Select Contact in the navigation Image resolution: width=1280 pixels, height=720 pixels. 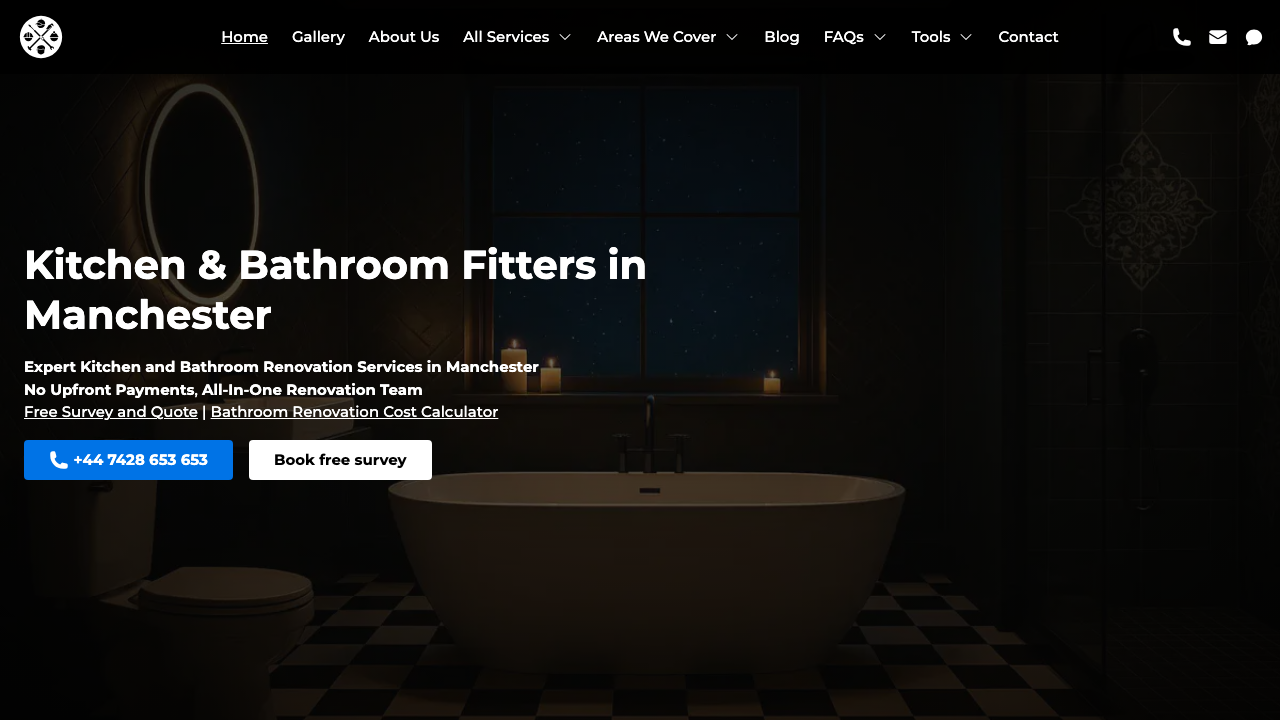point(1028,37)
